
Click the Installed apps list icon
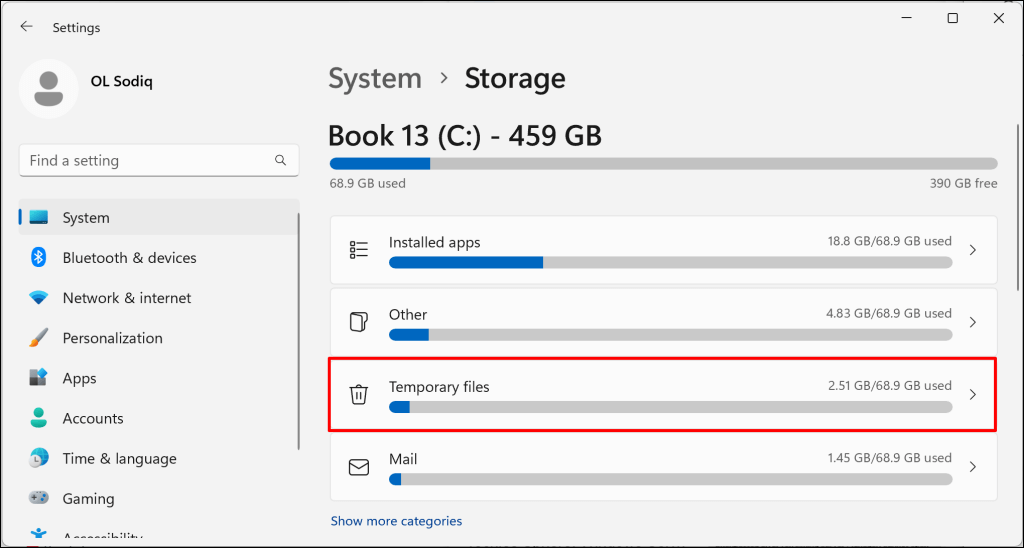pos(359,250)
